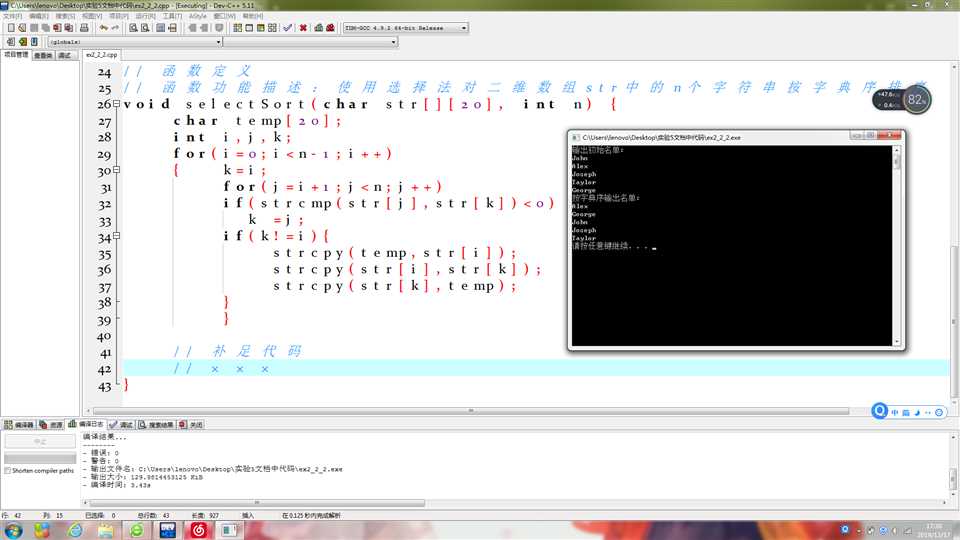Click the console window vertical scrollbar
Screen dimensions: 960x540
pyautogui.click(x=896, y=246)
